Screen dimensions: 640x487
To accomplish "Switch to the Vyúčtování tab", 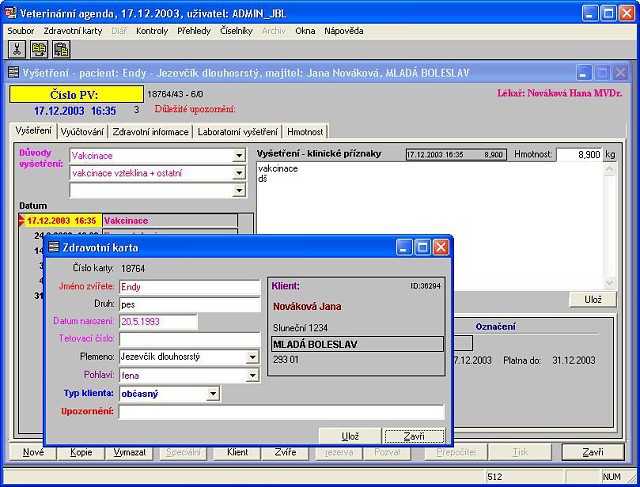I will point(82,132).
